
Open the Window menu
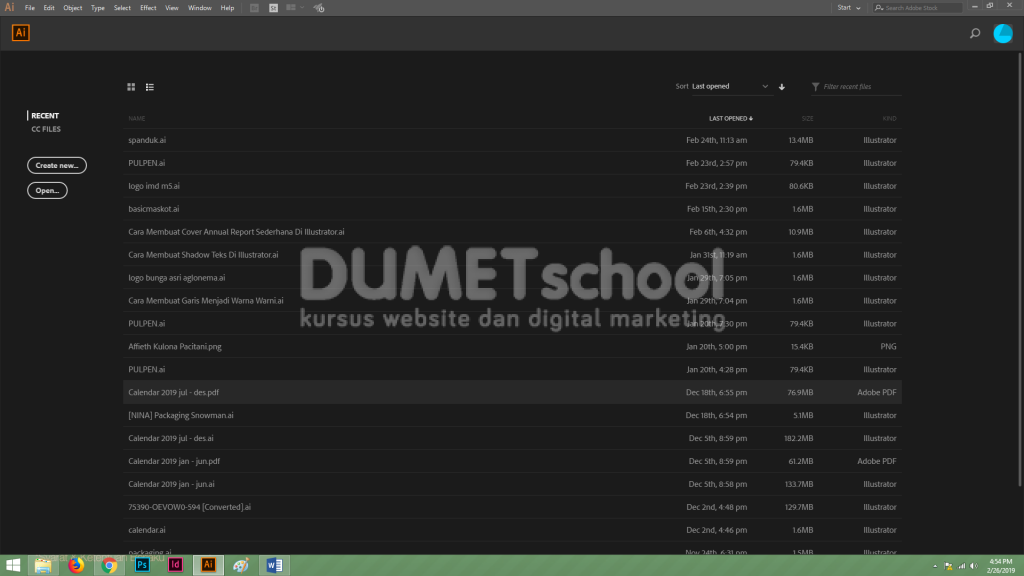200,8
